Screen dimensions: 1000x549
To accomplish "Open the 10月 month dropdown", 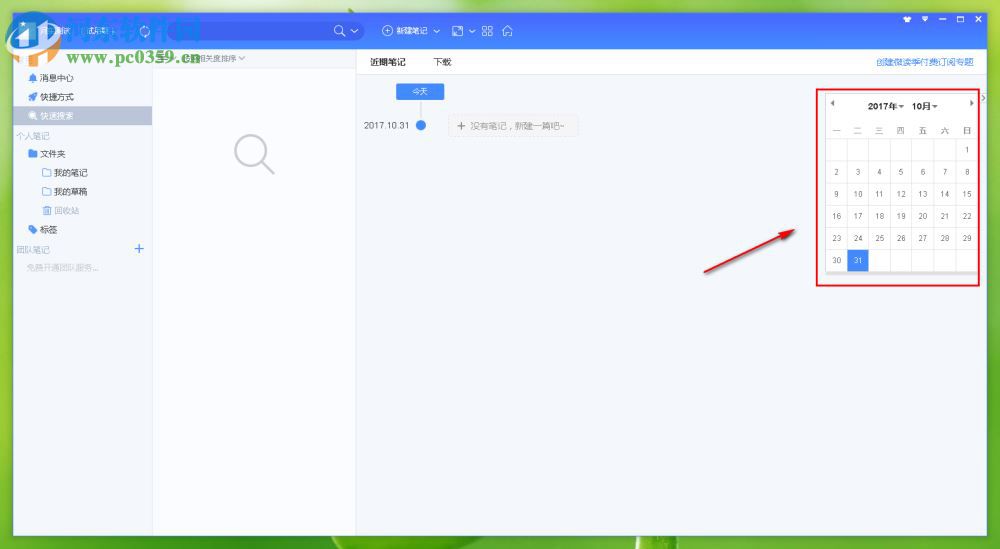I will coord(924,106).
